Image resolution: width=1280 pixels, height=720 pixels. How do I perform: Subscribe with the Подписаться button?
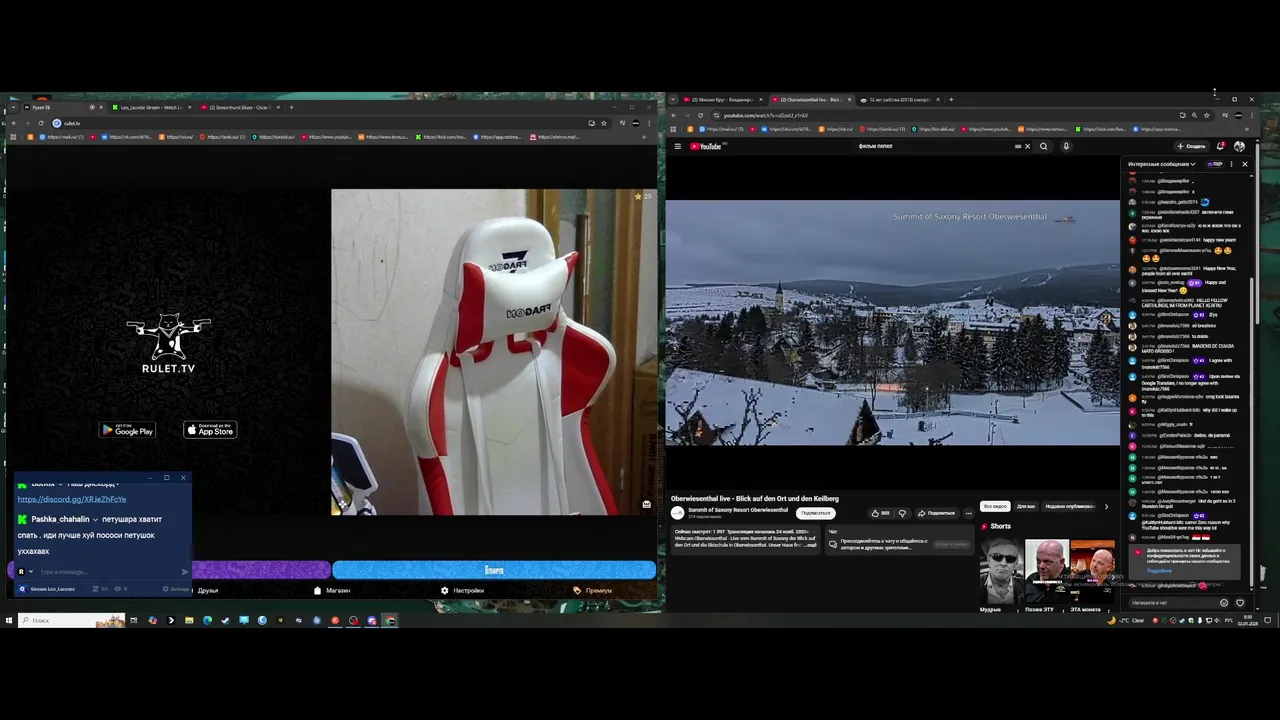[816, 513]
